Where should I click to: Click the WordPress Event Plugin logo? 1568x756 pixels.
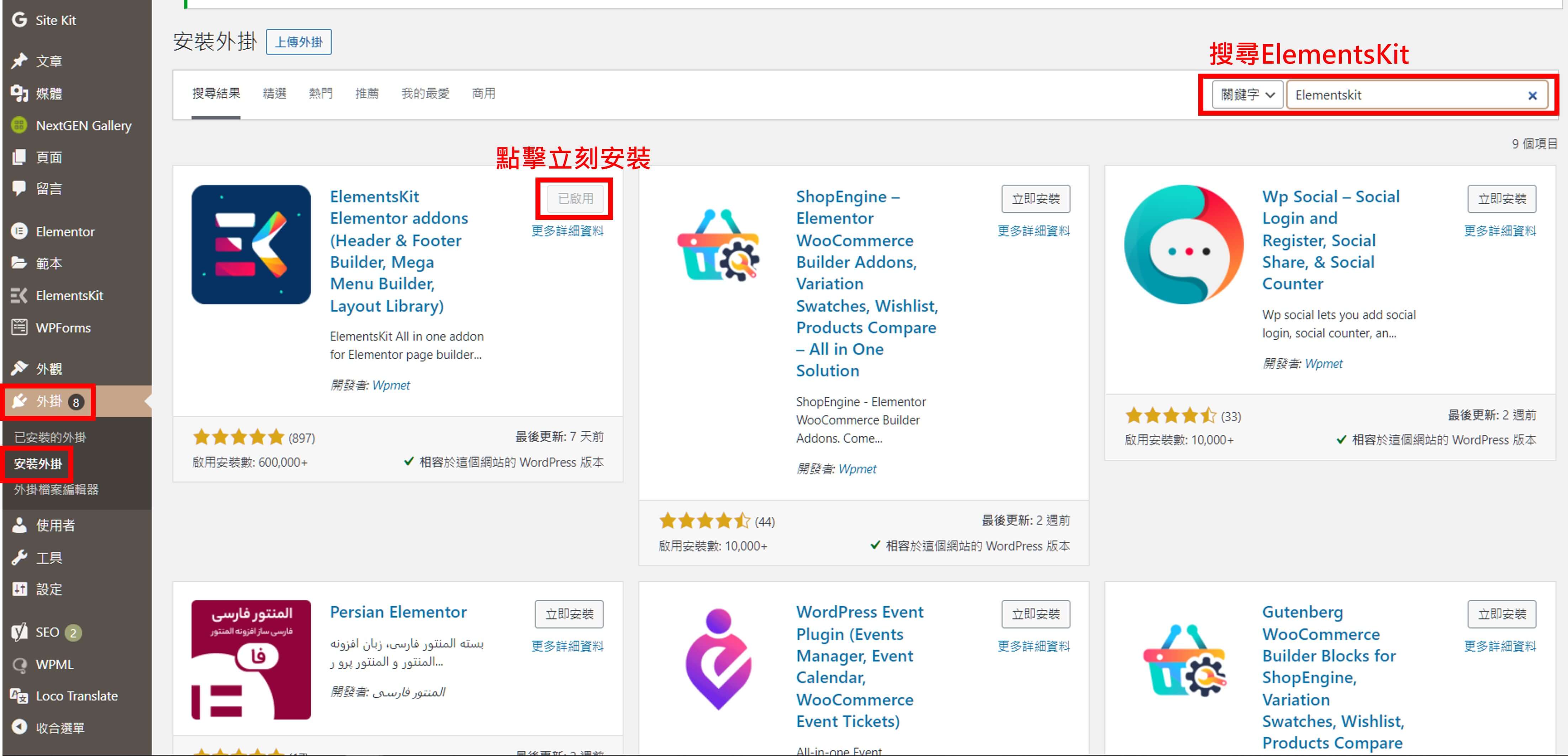coord(718,660)
